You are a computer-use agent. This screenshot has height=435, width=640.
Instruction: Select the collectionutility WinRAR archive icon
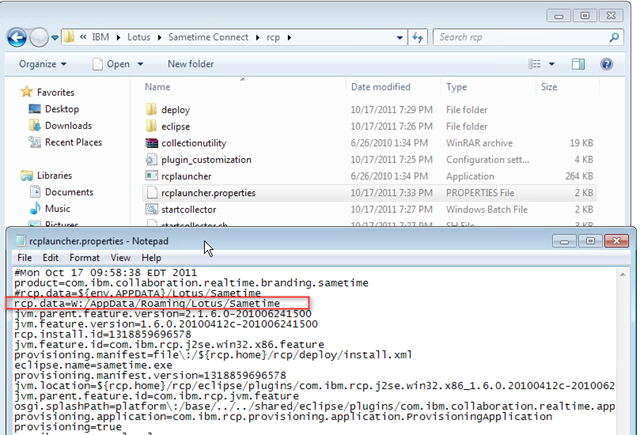151,143
